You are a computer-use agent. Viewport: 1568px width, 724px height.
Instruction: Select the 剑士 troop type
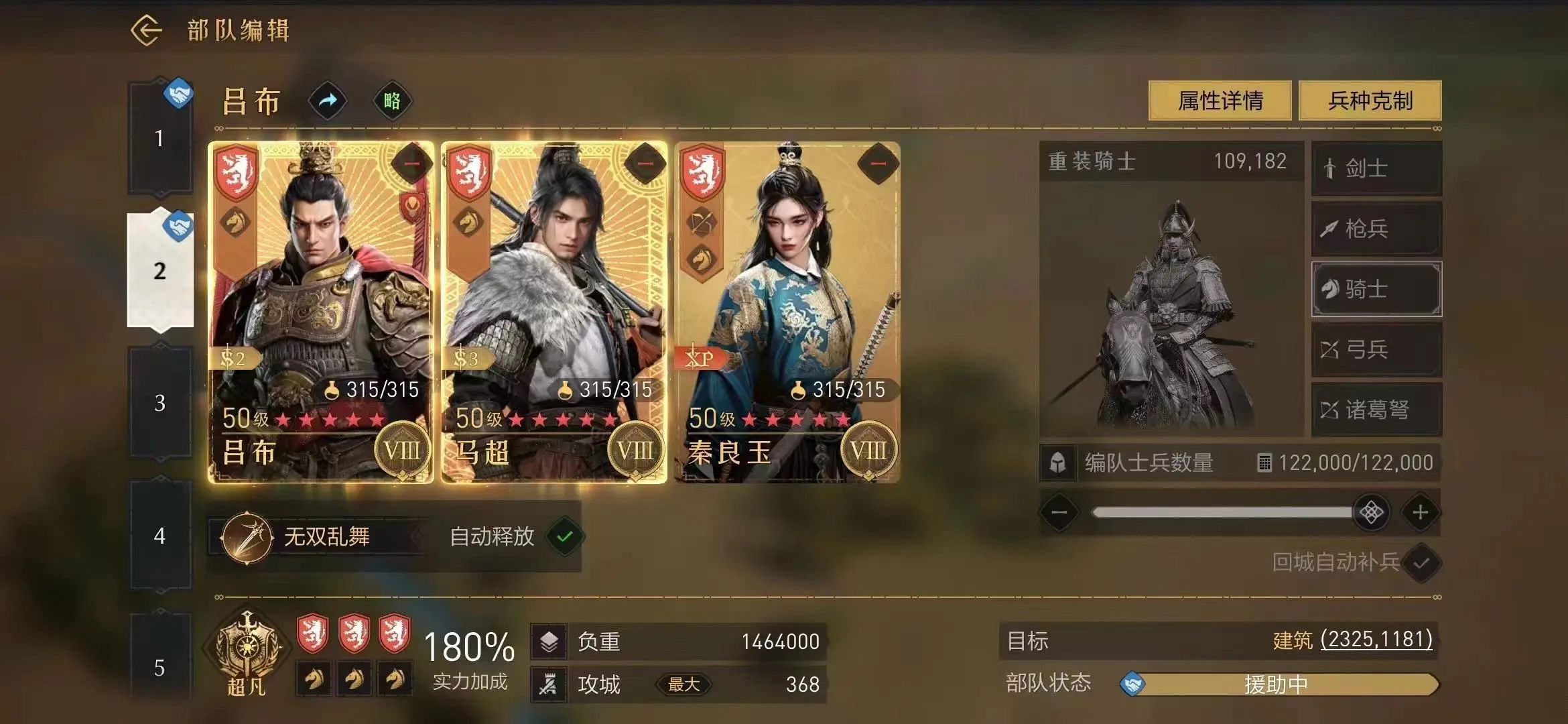[1376, 168]
